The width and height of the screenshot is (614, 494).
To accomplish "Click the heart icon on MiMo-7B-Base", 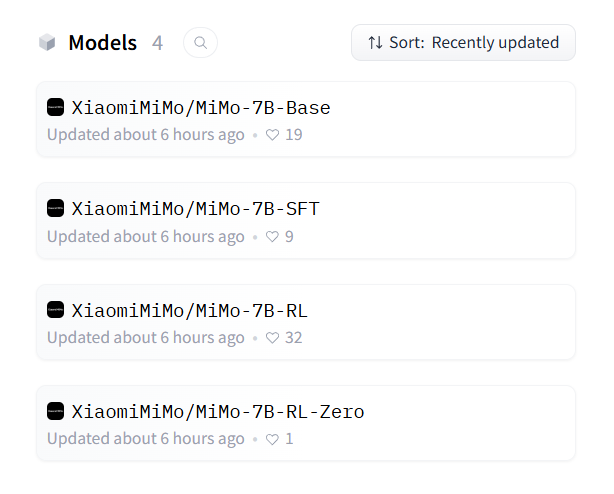I will point(273,135).
